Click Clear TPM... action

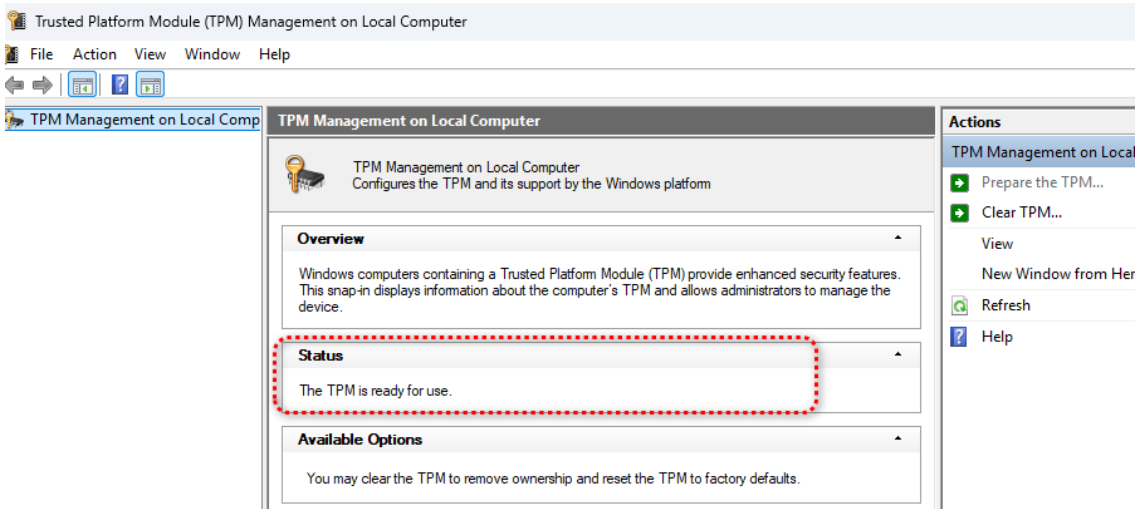click(1021, 213)
